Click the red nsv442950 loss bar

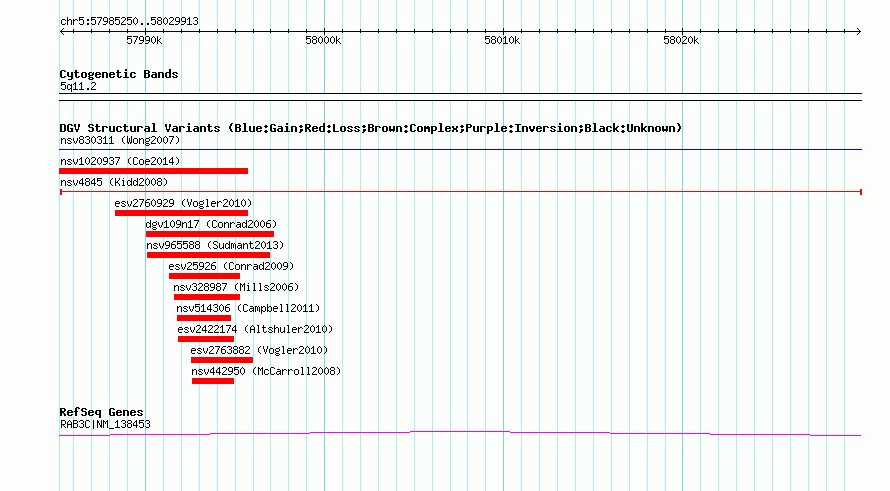pyautogui.click(x=213, y=381)
